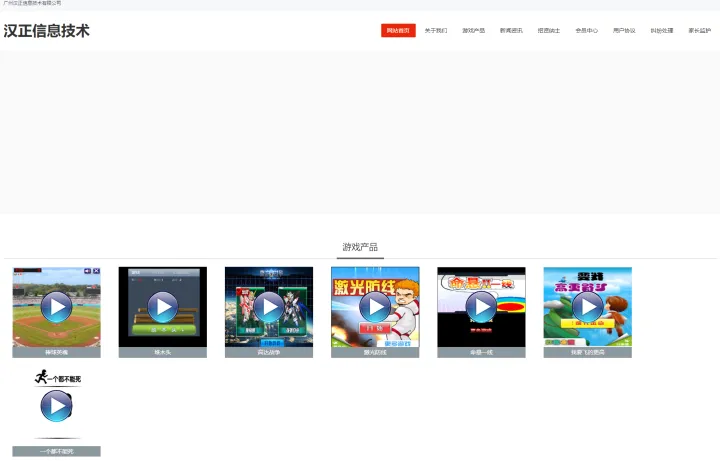The height and width of the screenshot is (467, 720).
Task: Play the 命悬一线 game thumbnail
Action: click(x=481, y=307)
